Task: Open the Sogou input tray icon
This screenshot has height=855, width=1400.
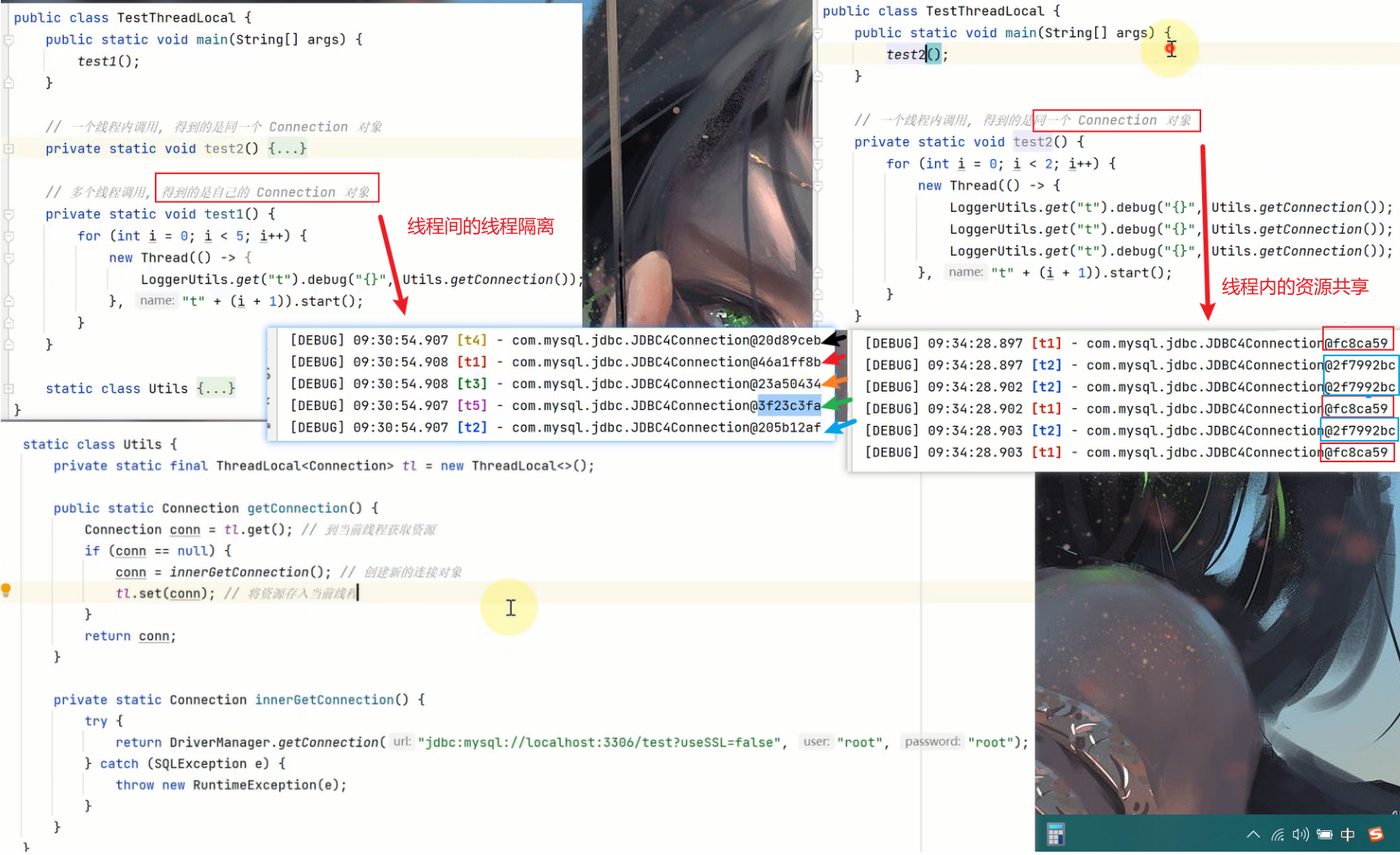Action: tap(1376, 834)
